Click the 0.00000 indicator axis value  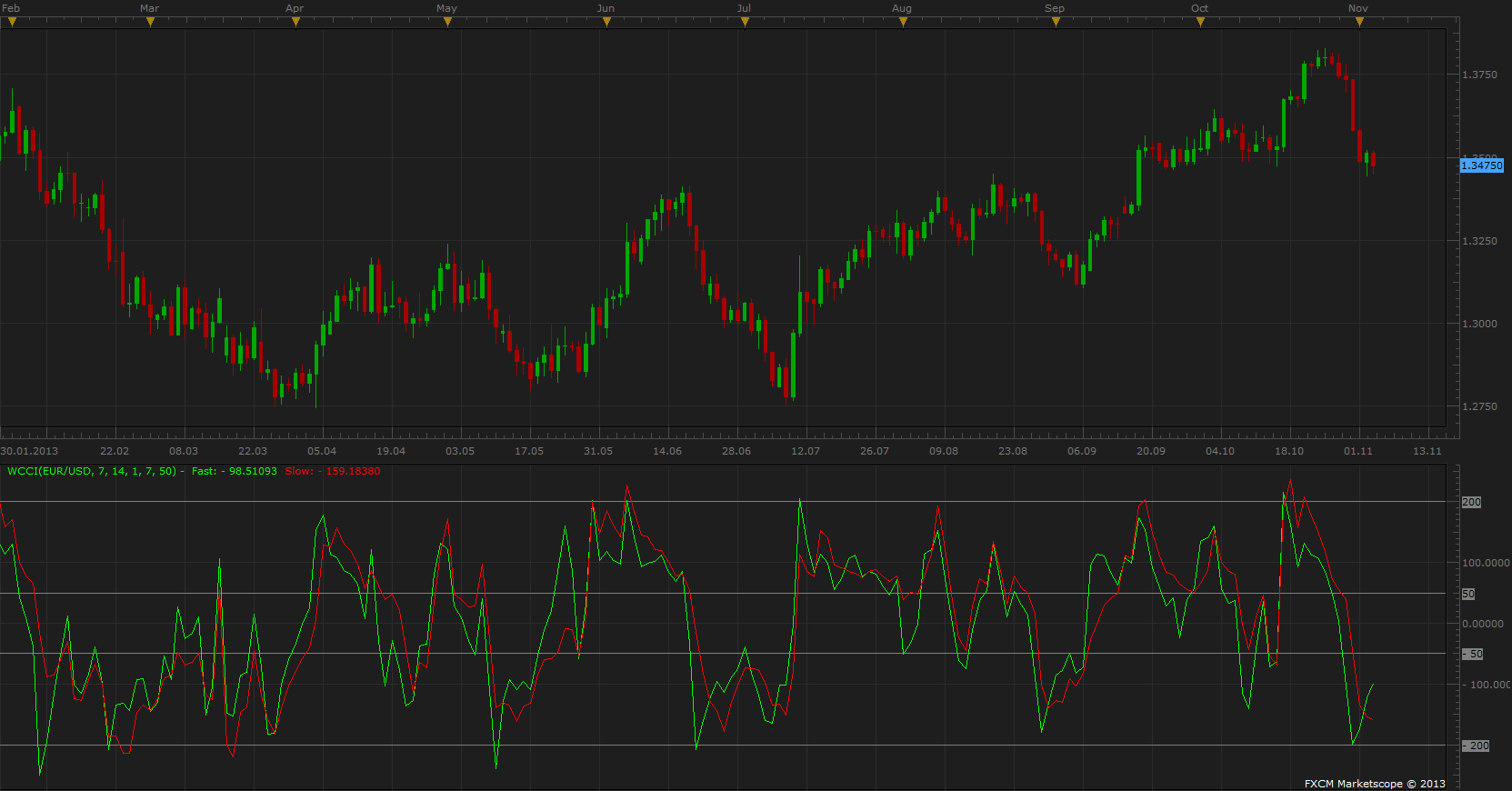coord(1483,624)
